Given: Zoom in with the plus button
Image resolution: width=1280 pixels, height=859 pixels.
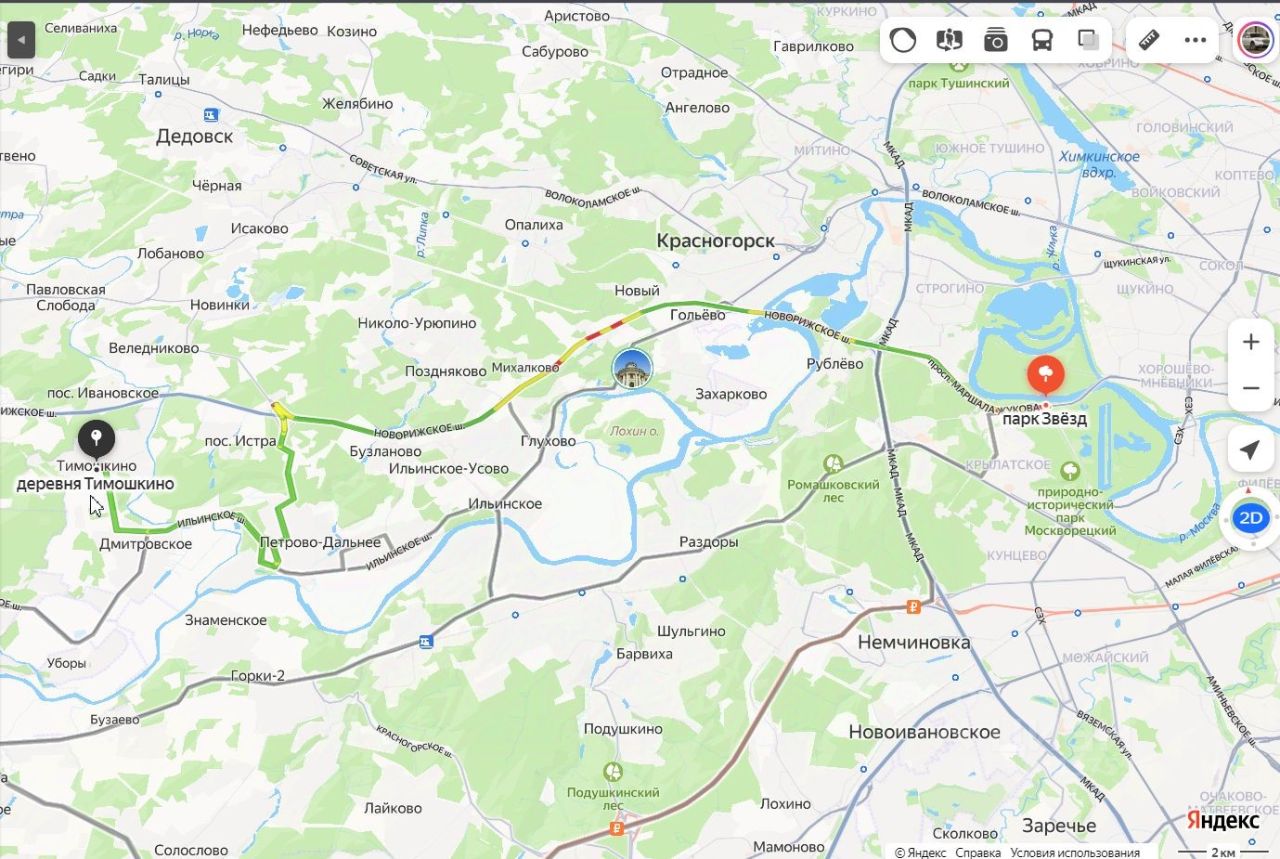Looking at the screenshot, I should [1251, 342].
